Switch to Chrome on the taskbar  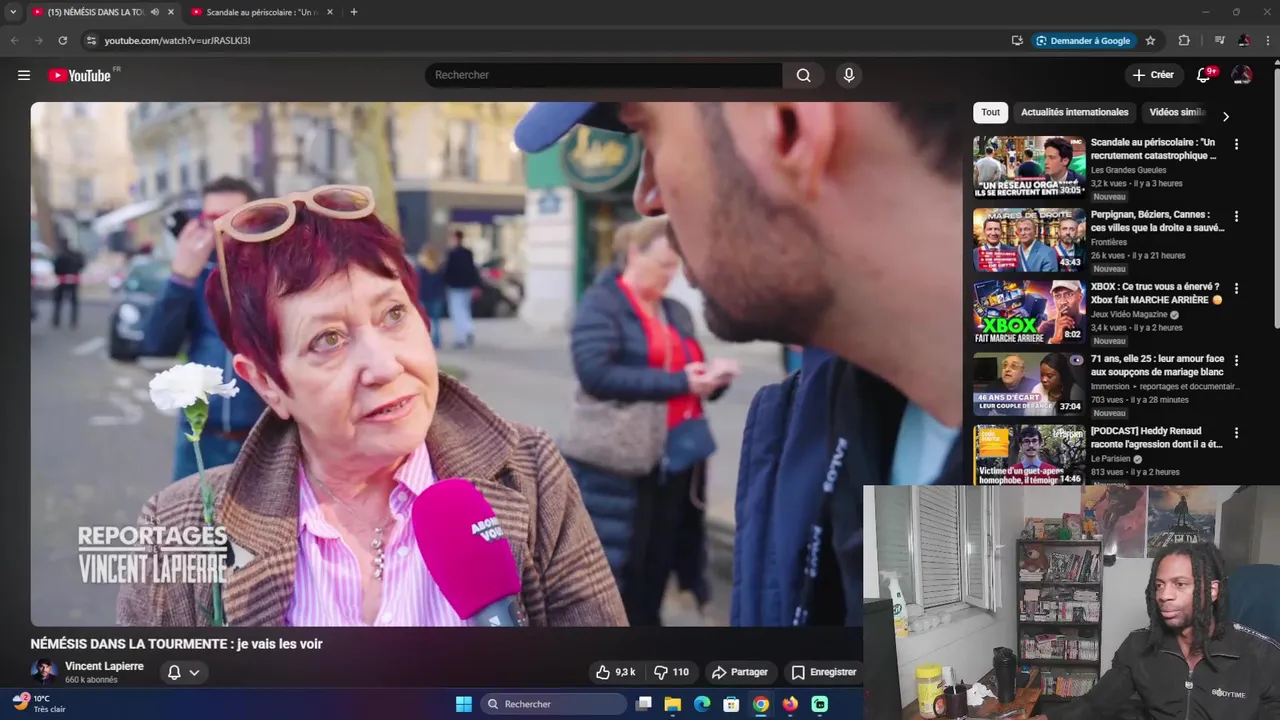(761, 704)
